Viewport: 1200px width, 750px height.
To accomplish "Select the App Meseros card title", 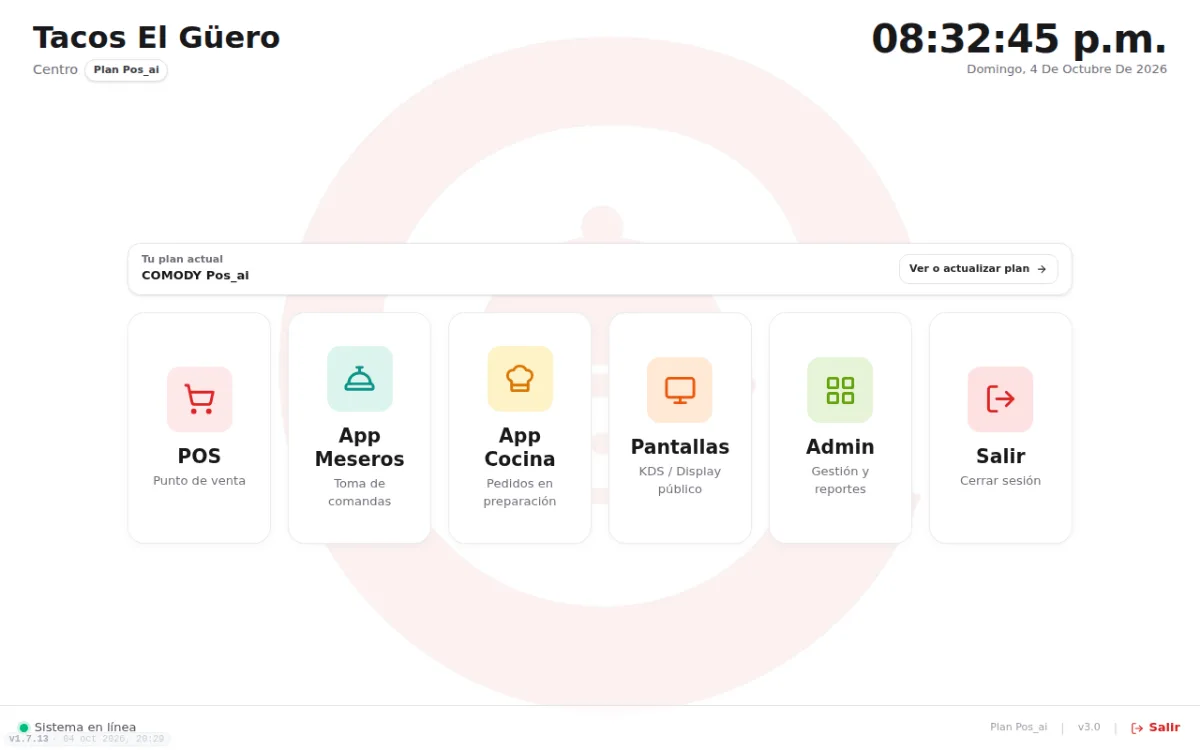I will pyautogui.click(x=360, y=447).
